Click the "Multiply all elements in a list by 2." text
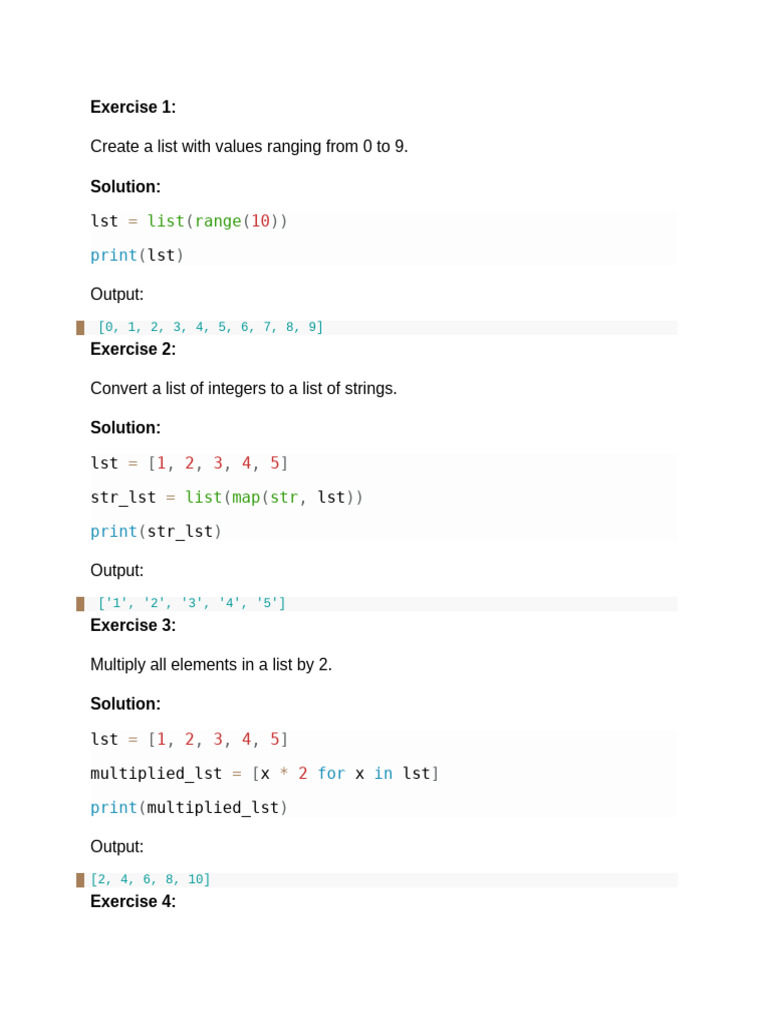Image resolution: width=768 pixels, height=1024 pixels. tap(211, 664)
